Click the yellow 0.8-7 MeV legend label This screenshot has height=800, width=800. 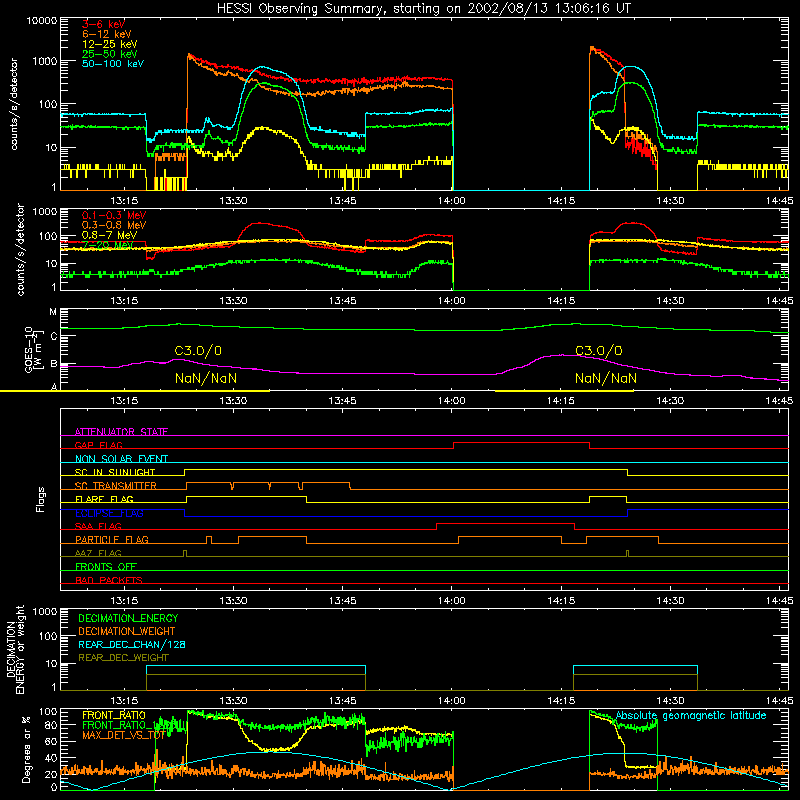coord(109,235)
